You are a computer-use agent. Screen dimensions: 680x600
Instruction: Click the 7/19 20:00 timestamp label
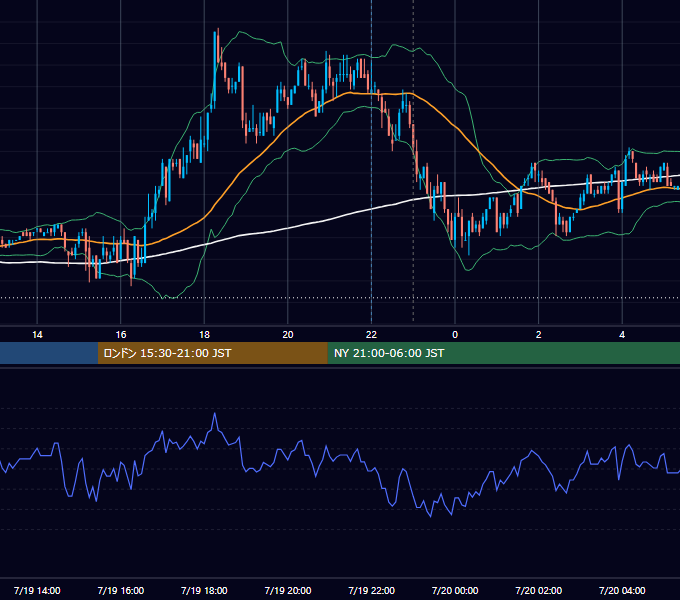288,590
